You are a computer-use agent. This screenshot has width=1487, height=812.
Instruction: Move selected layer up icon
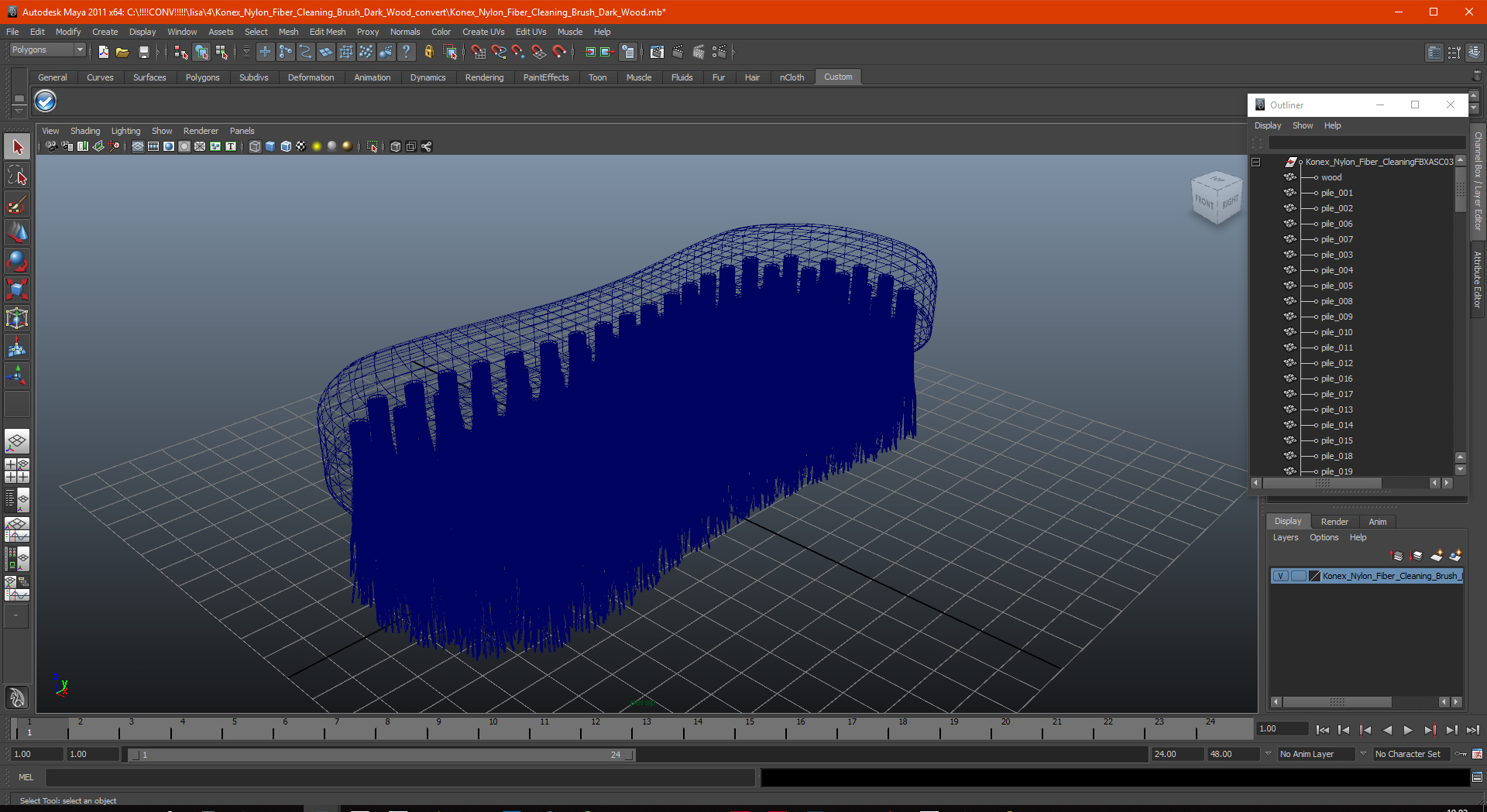[x=1397, y=556]
